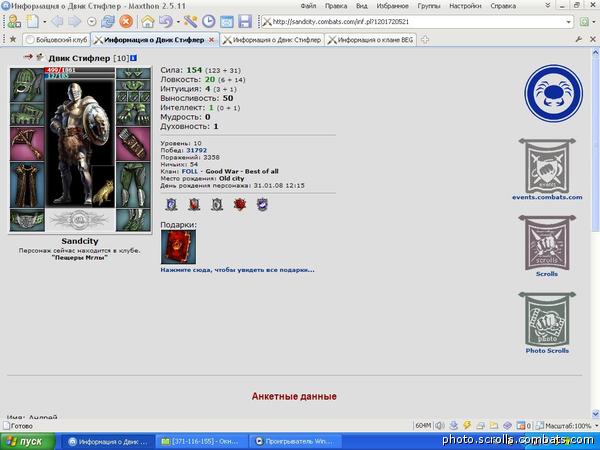The width and height of the screenshot is (600, 450).
Task: Save page with floppy disk icon
Action: coord(245,21)
